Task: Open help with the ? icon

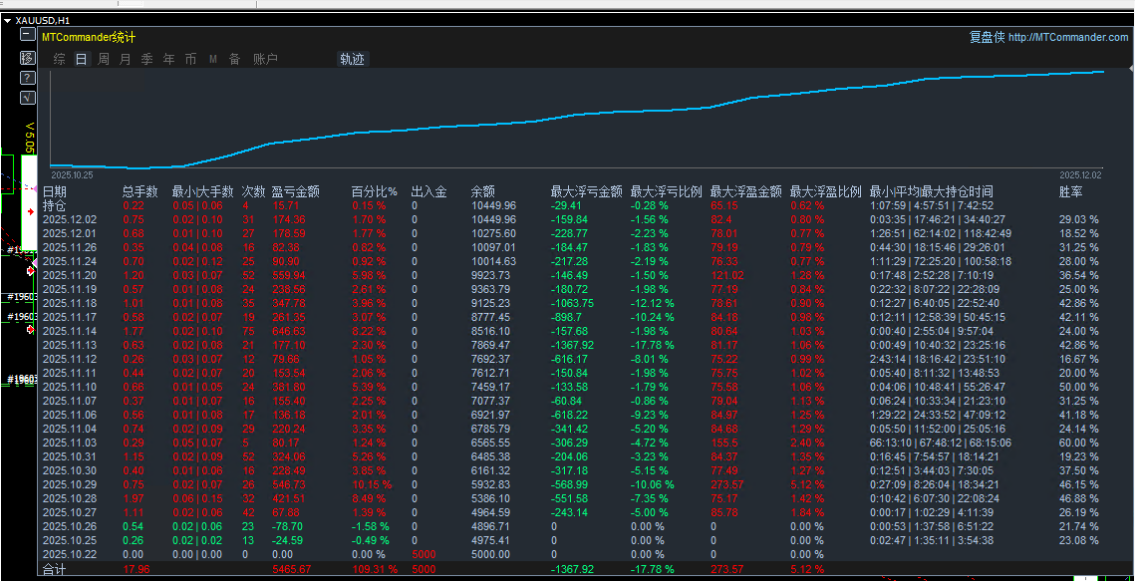Action: tap(27, 77)
